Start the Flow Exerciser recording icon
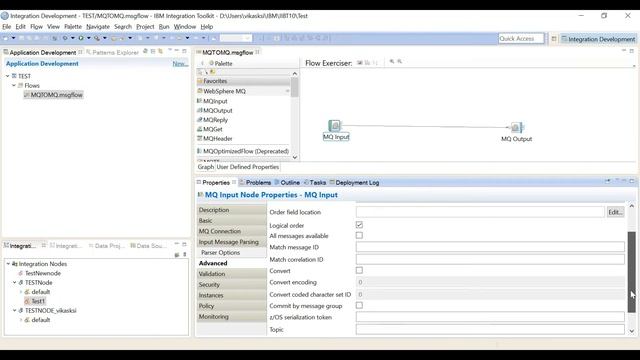This screenshot has height=360, width=640. tap(360, 62)
